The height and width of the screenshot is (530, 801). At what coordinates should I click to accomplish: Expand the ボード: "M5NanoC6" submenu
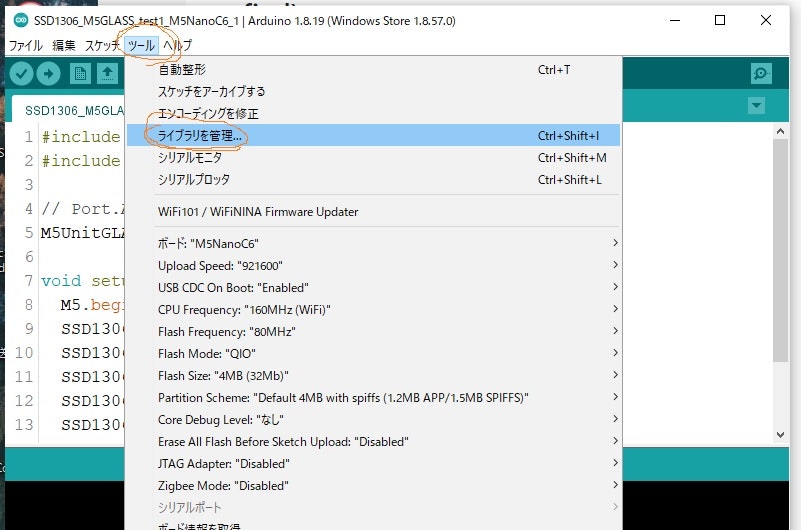[x=373, y=244]
